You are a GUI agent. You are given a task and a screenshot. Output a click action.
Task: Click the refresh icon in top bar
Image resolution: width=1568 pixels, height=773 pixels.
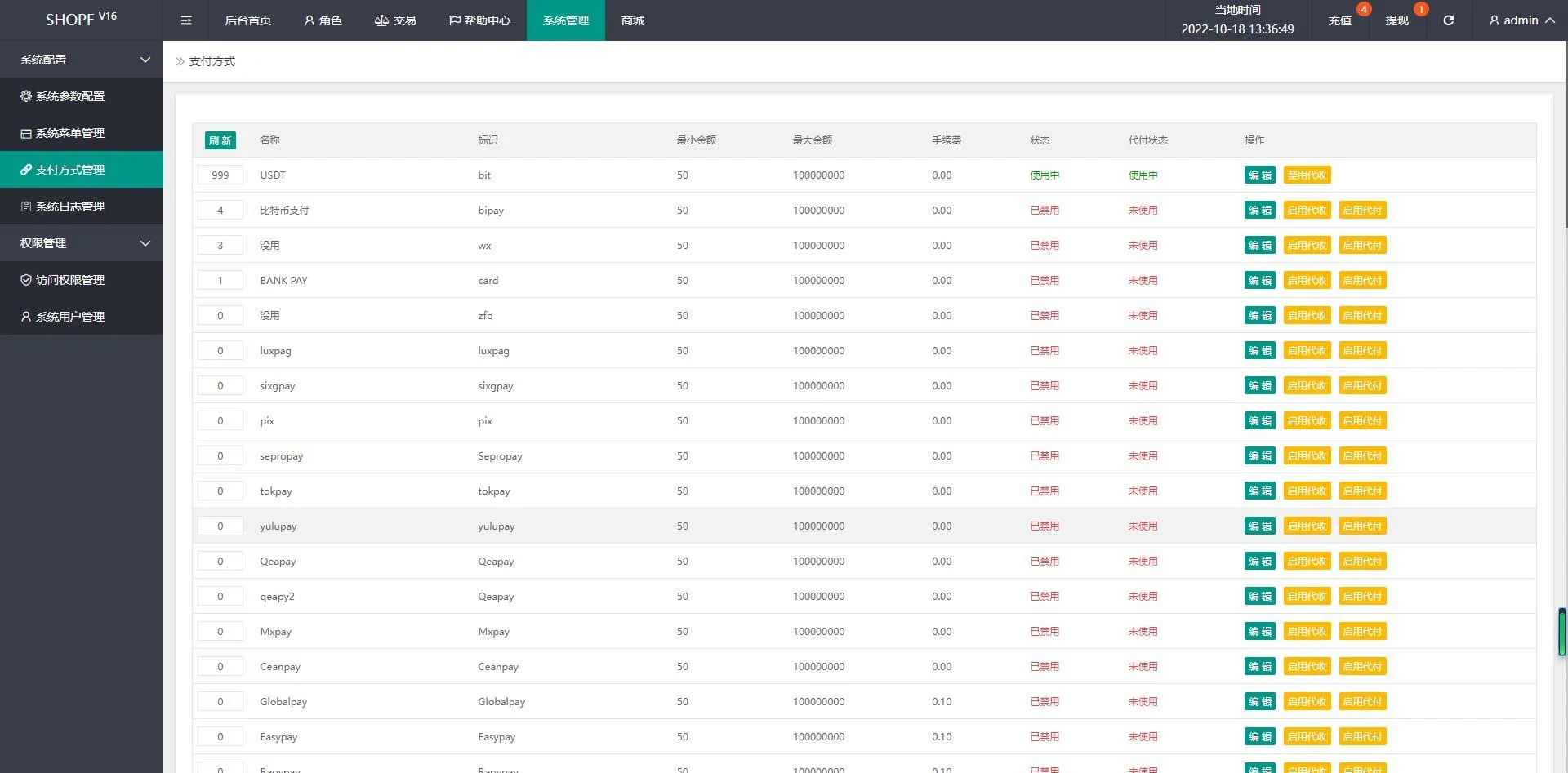point(1448,20)
